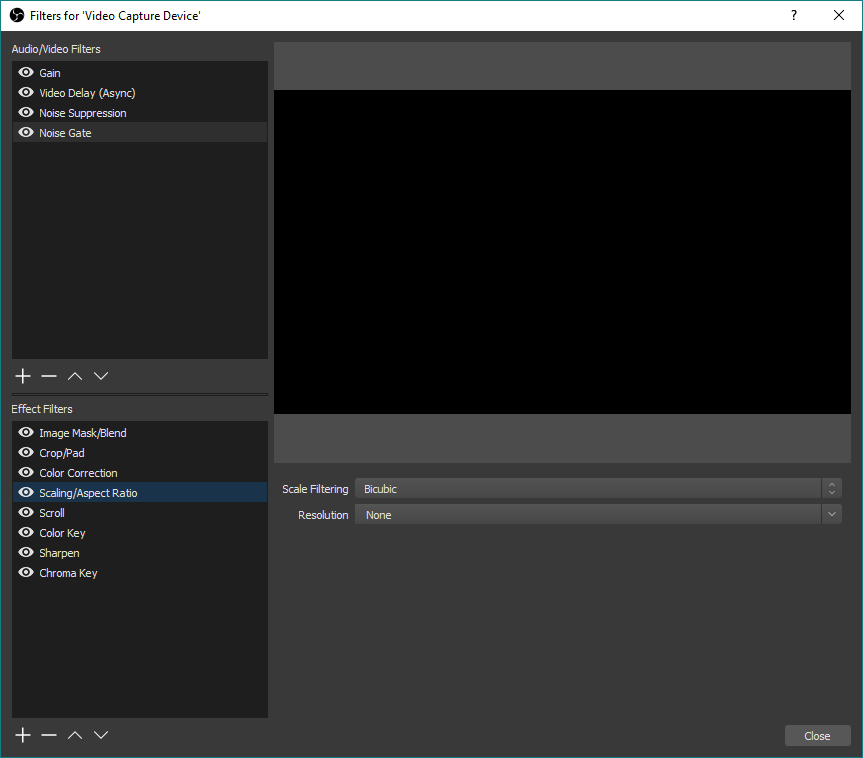
Task: Disable the Noise Suppression filter
Action: tap(25, 112)
